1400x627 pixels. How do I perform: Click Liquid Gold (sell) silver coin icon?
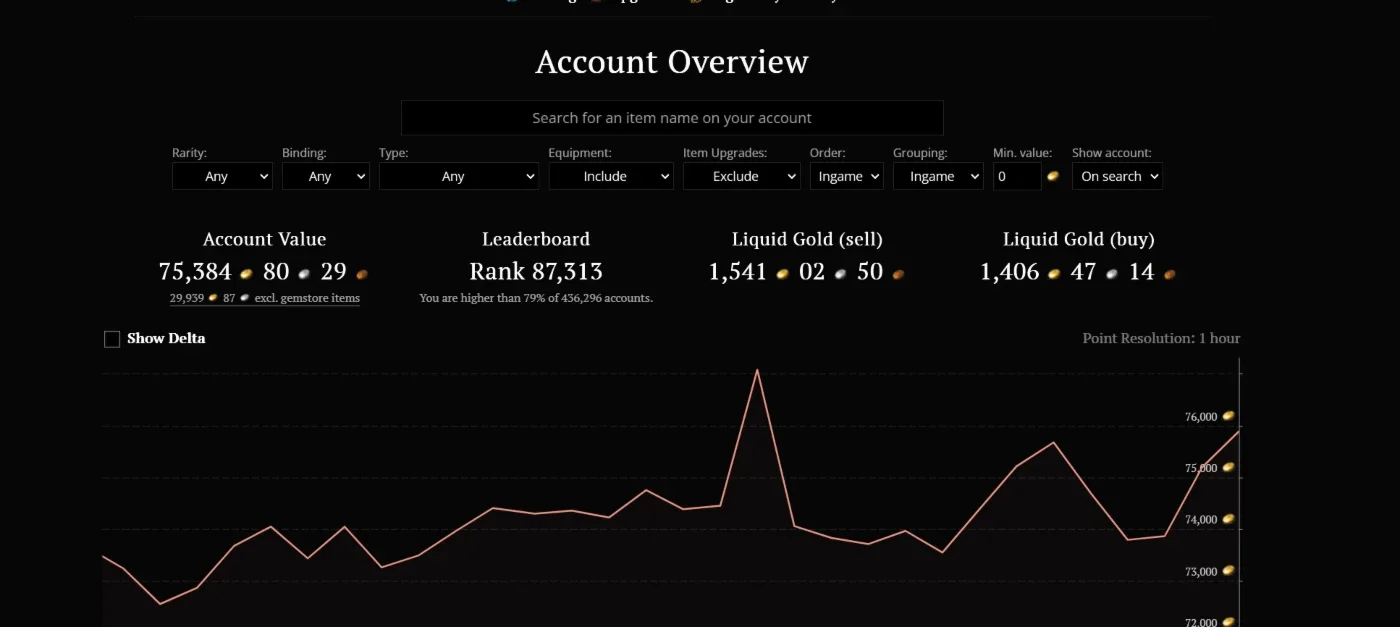point(841,273)
